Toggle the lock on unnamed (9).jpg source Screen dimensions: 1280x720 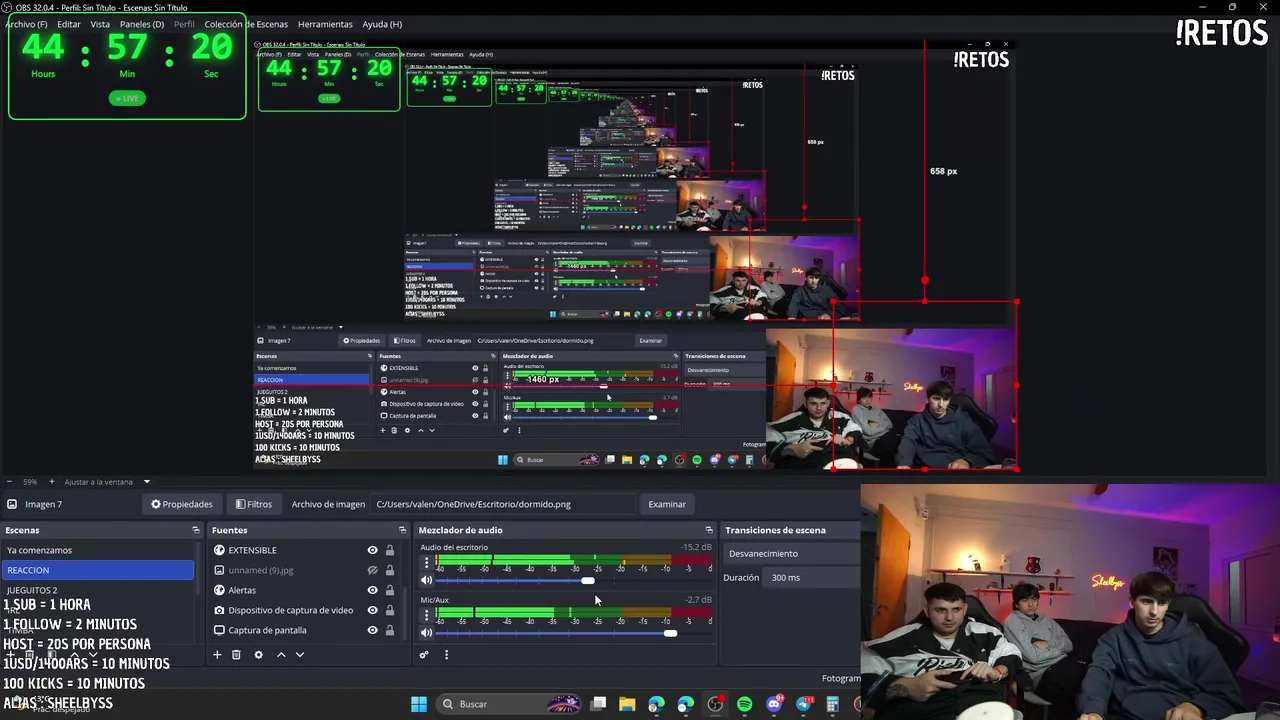pos(390,570)
